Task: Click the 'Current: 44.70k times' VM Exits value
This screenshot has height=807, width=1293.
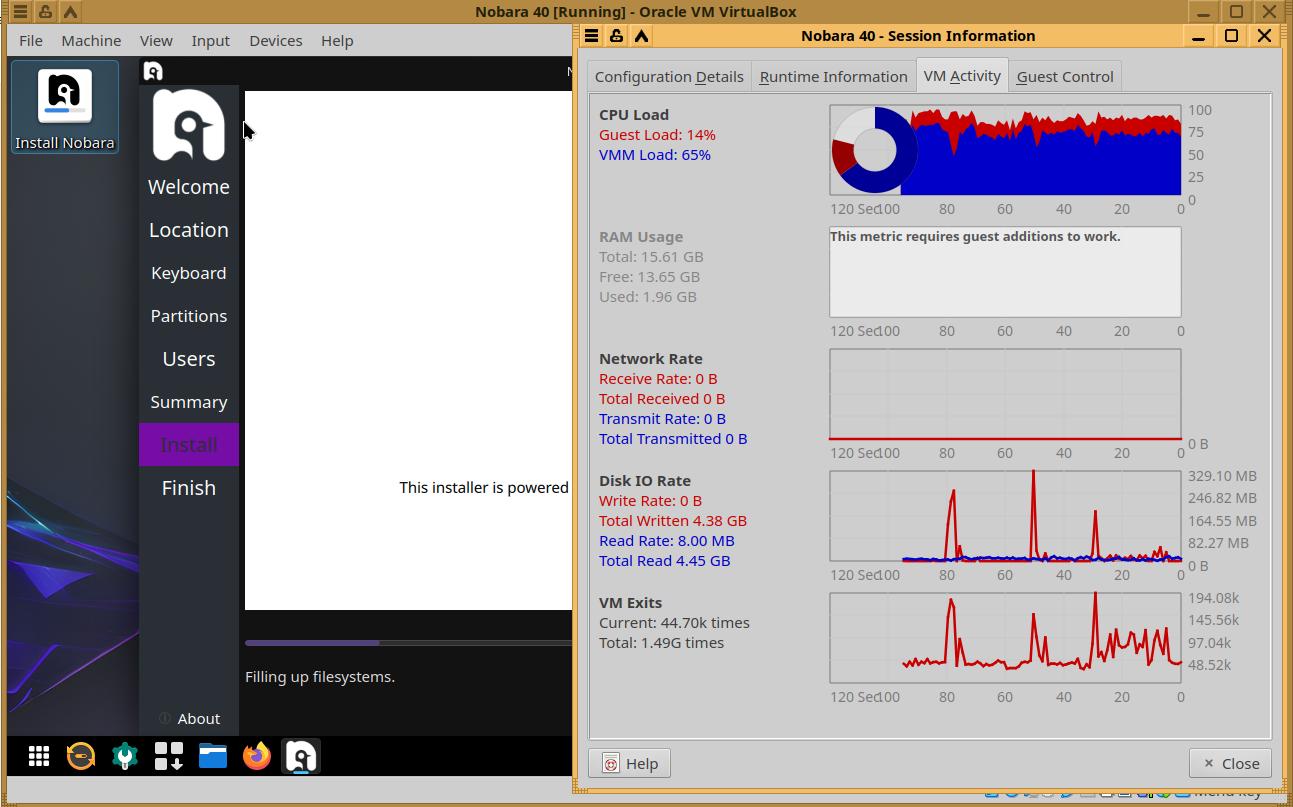Action: tap(674, 623)
